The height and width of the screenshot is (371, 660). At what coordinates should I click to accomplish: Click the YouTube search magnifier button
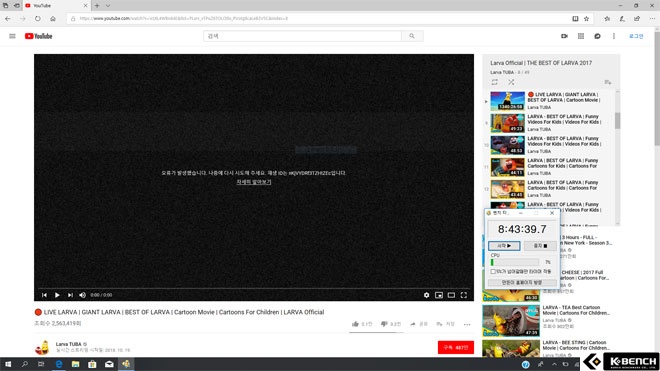point(412,36)
